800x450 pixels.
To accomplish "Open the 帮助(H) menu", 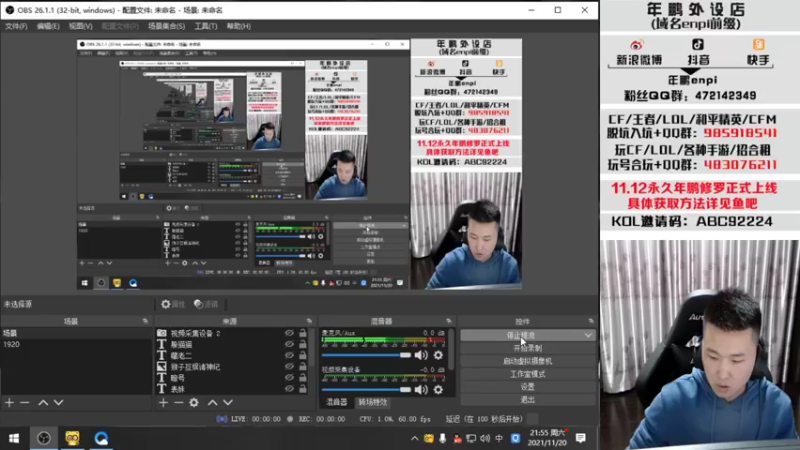I will pos(239,26).
